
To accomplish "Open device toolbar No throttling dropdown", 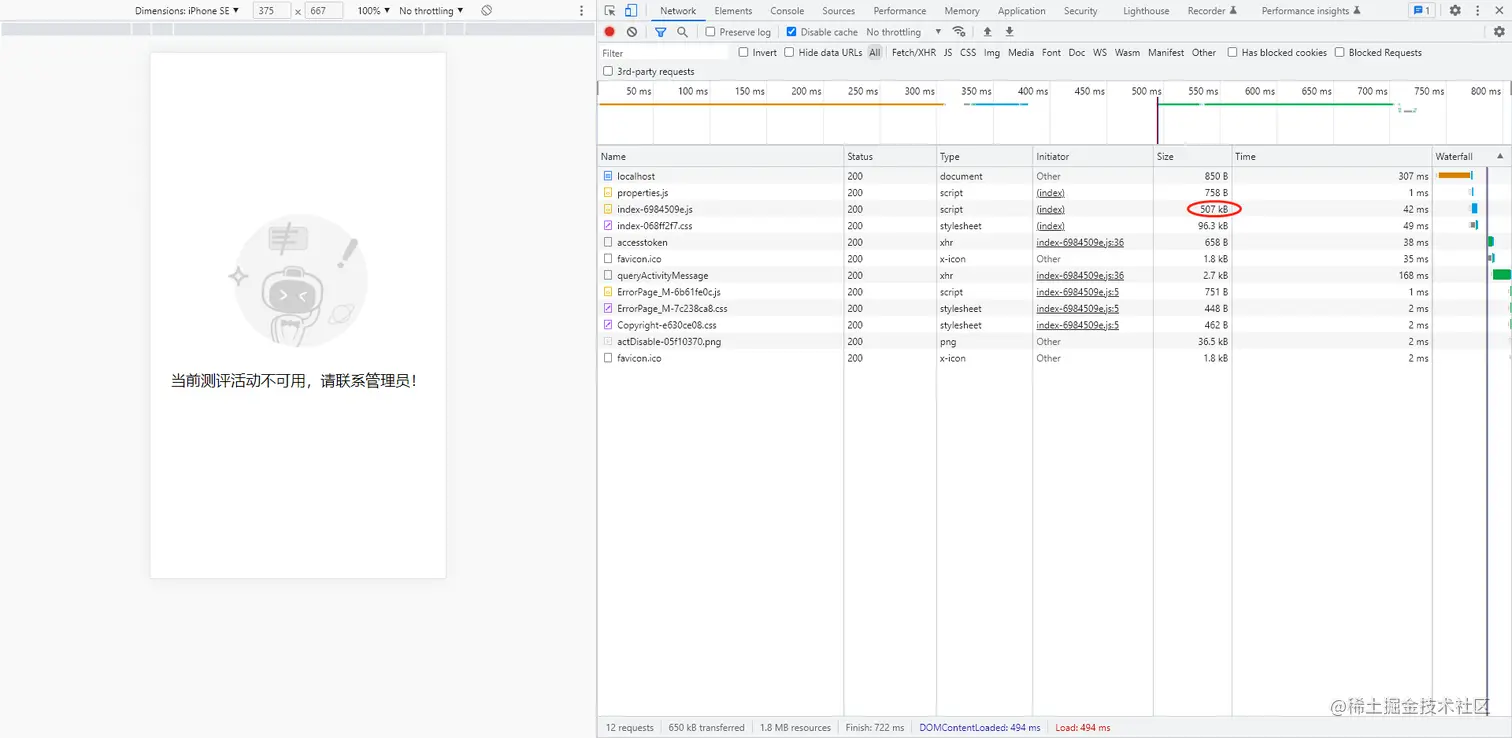I will tap(431, 11).
